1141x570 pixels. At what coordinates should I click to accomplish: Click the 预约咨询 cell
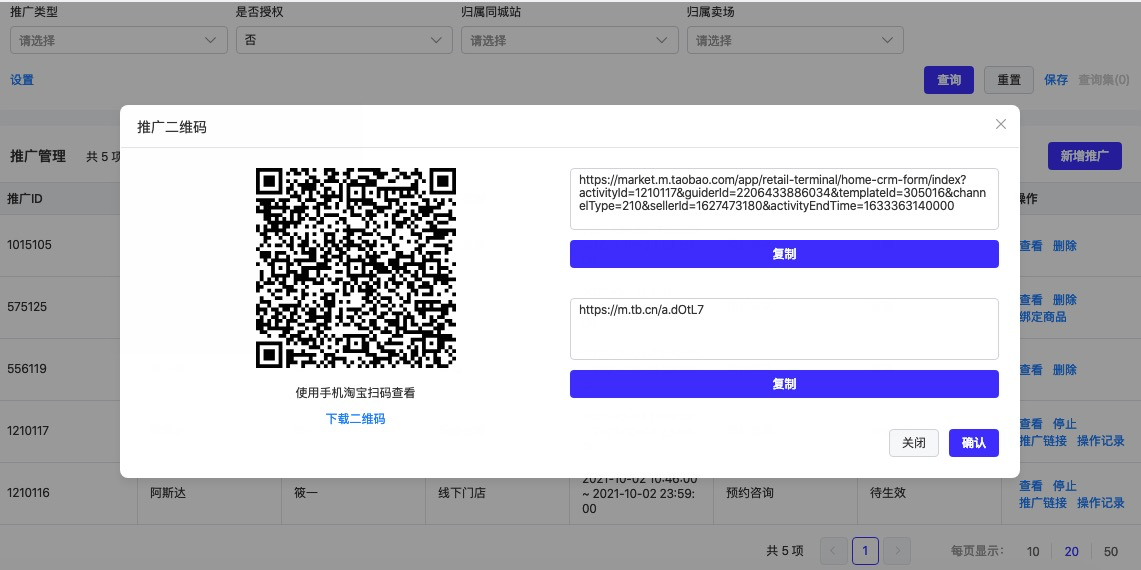click(x=750, y=493)
